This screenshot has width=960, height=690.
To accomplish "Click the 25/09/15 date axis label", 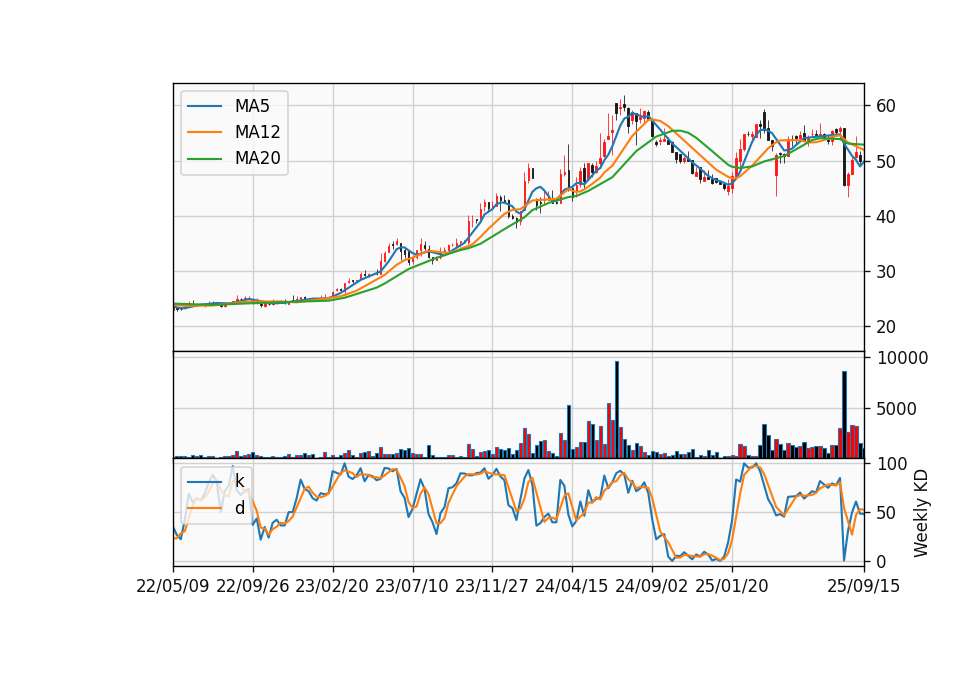I will (x=864, y=586).
